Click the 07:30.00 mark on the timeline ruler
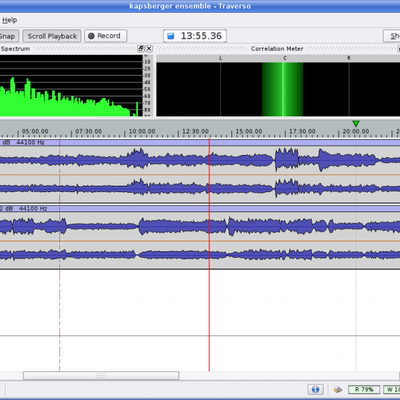400x400 pixels. pos(89,131)
